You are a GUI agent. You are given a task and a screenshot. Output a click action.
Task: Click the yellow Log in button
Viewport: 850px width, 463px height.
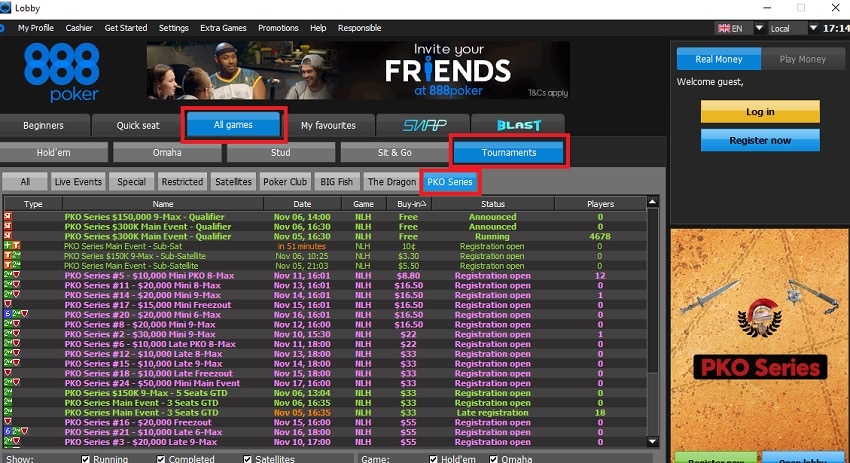coord(760,112)
